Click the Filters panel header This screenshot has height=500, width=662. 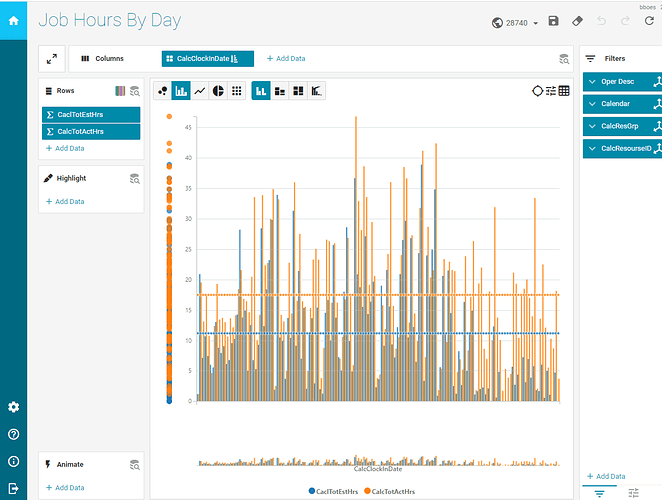tap(614, 59)
